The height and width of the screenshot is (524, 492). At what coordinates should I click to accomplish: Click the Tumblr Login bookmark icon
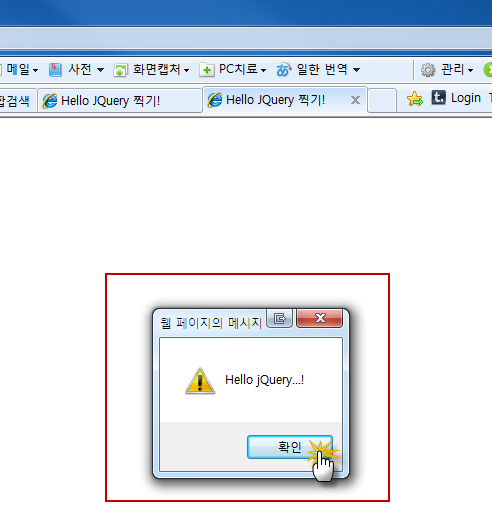point(438,98)
